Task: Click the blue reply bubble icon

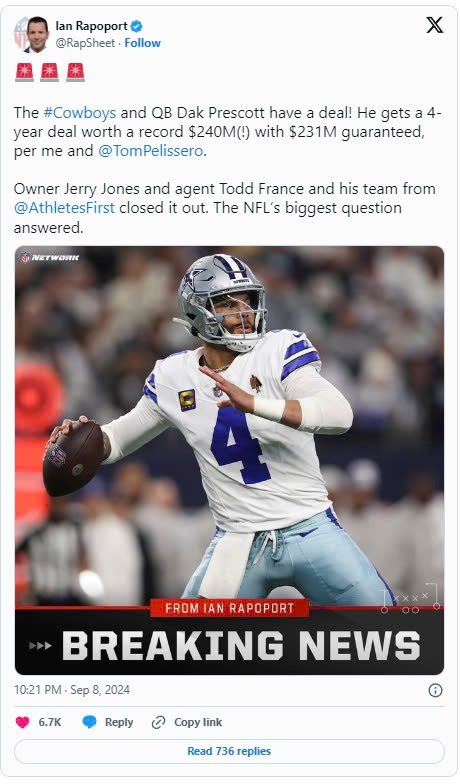Action: [x=89, y=722]
